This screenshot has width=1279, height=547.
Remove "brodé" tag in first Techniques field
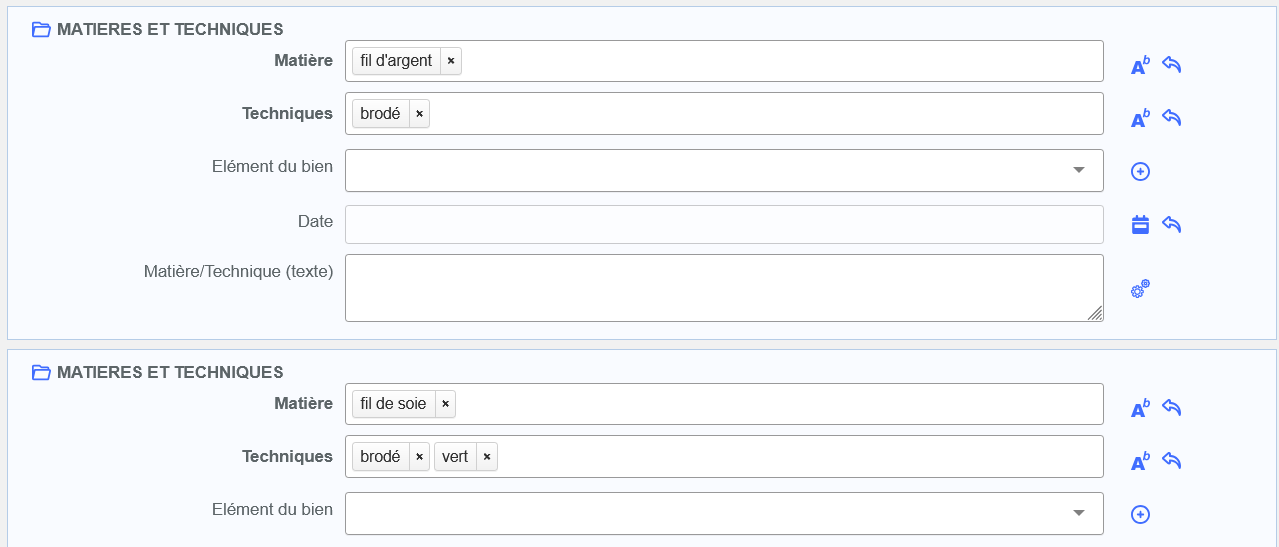419,114
